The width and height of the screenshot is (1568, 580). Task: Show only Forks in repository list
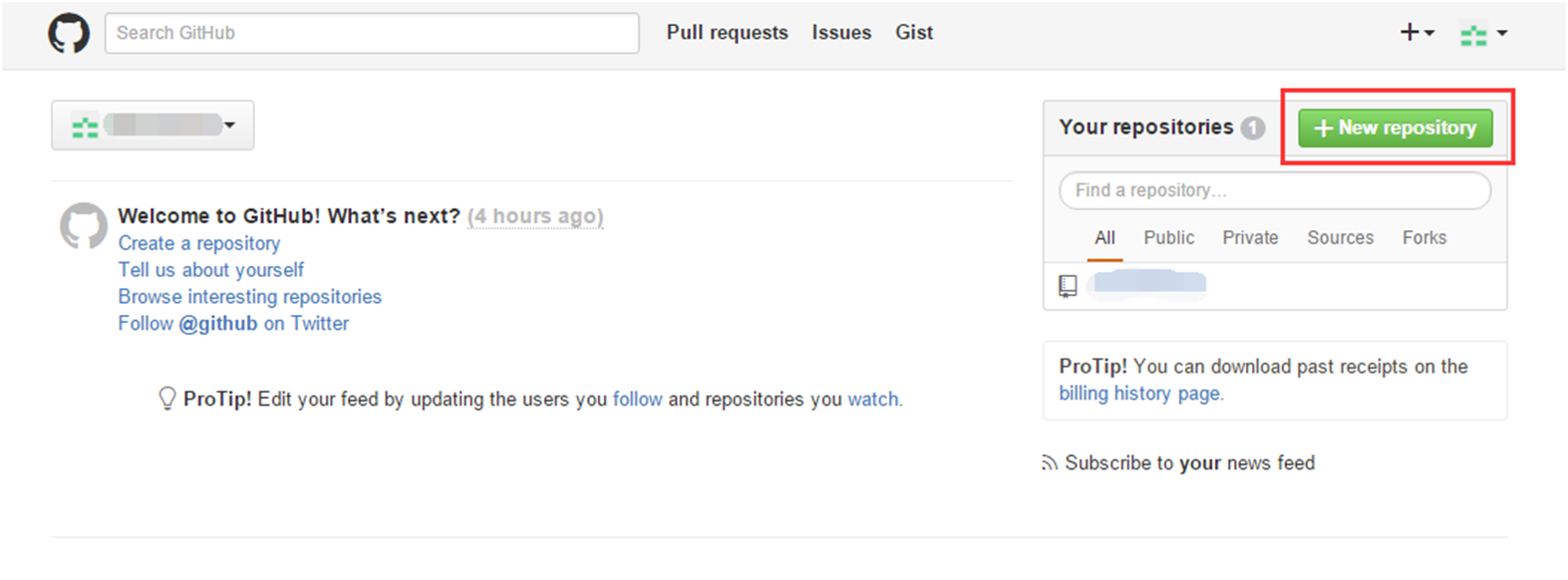[1423, 238]
